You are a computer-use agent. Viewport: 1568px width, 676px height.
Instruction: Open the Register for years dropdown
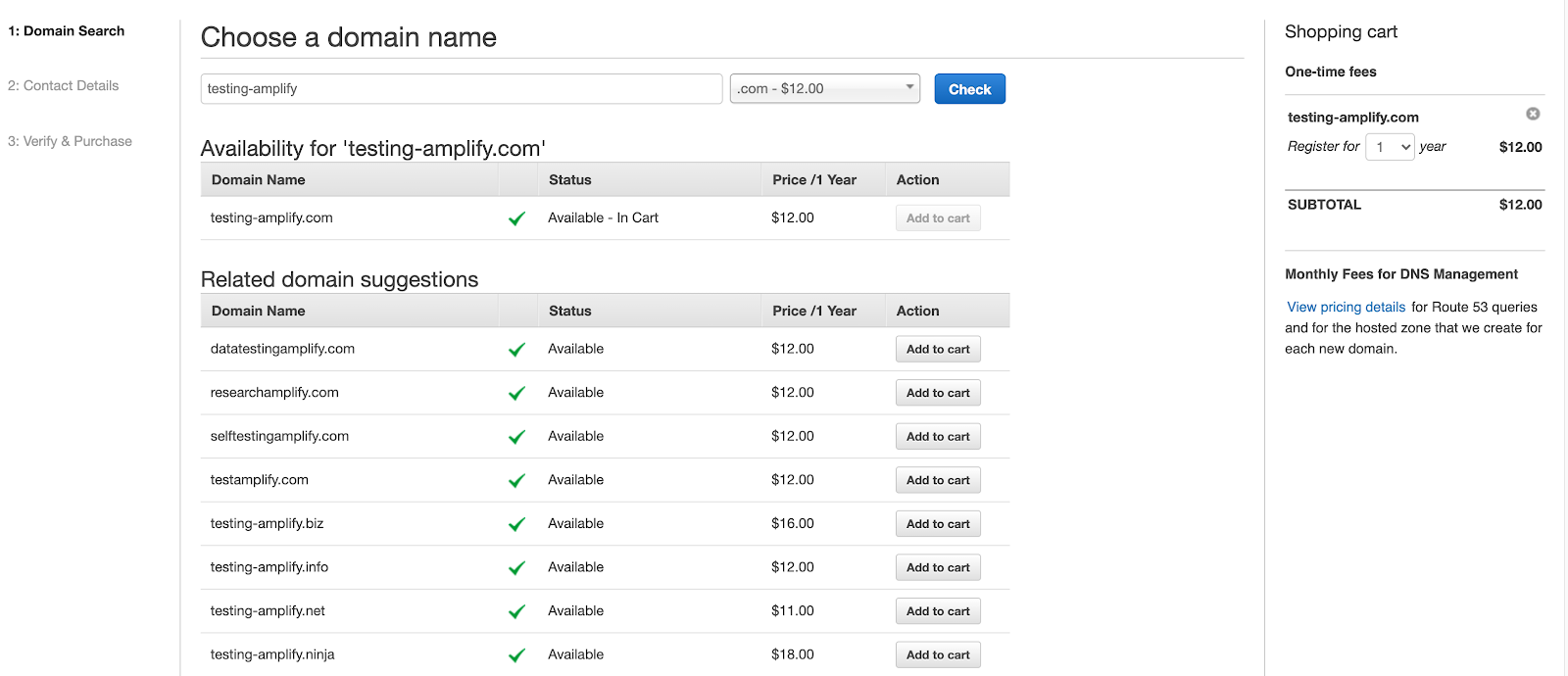[1390, 147]
